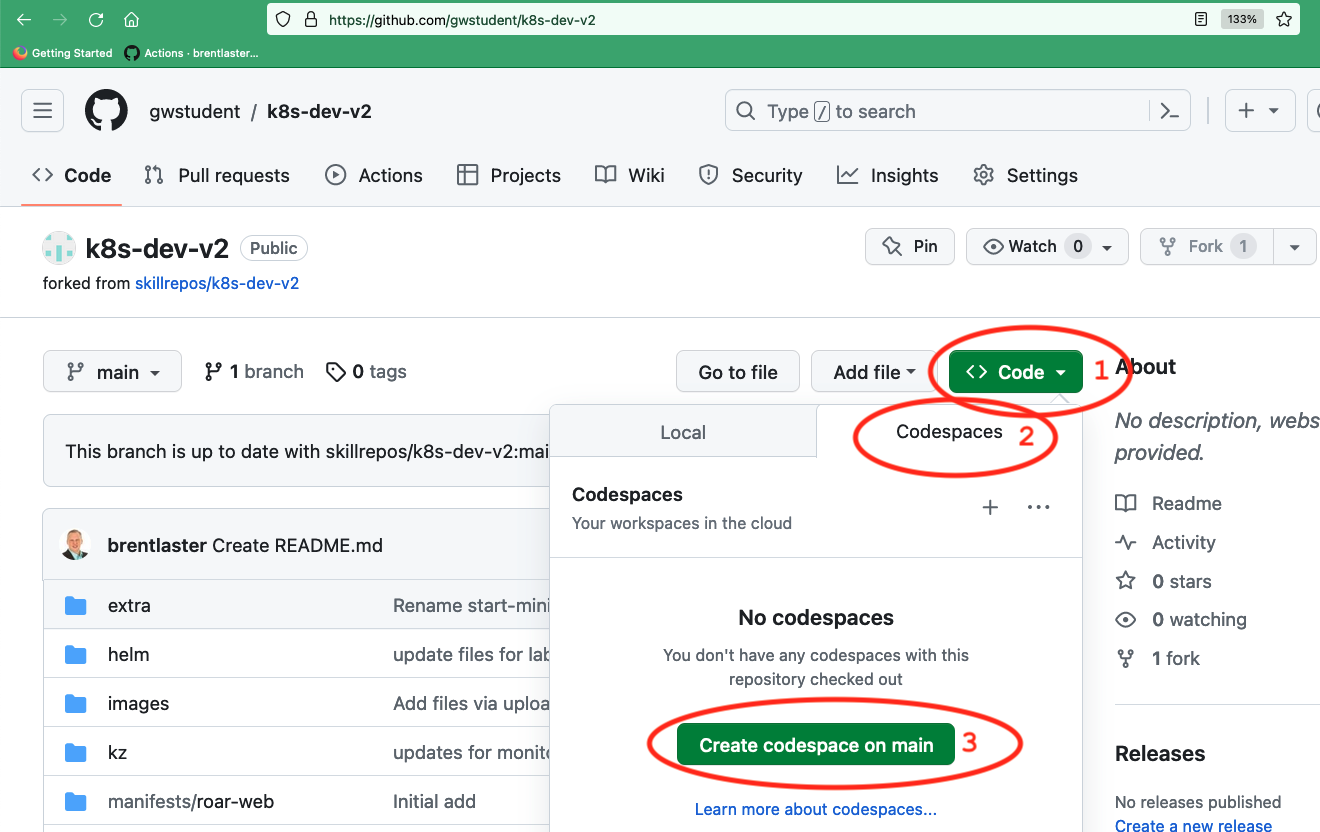Image resolution: width=1320 pixels, height=832 pixels.
Task: Click the browser forward arrow
Action: click(x=60, y=20)
